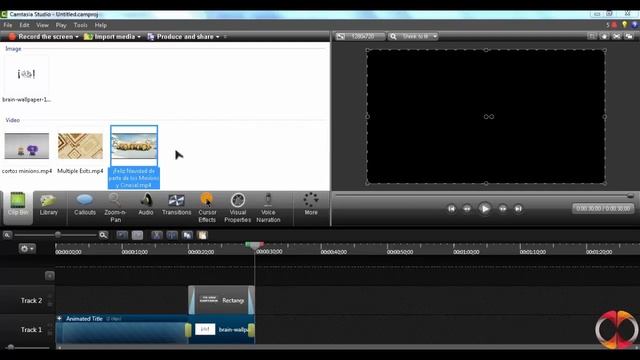The height and width of the screenshot is (360, 640).
Task: Click the playback time counter display
Action: 603,209
